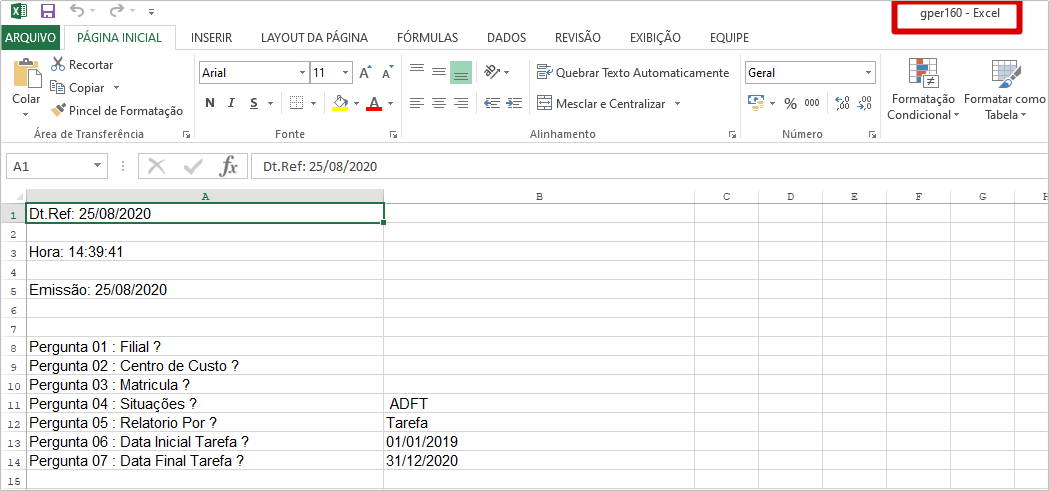
Task: Align text to middle of cell
Action: pyautogui.click(x=439, y=72)
